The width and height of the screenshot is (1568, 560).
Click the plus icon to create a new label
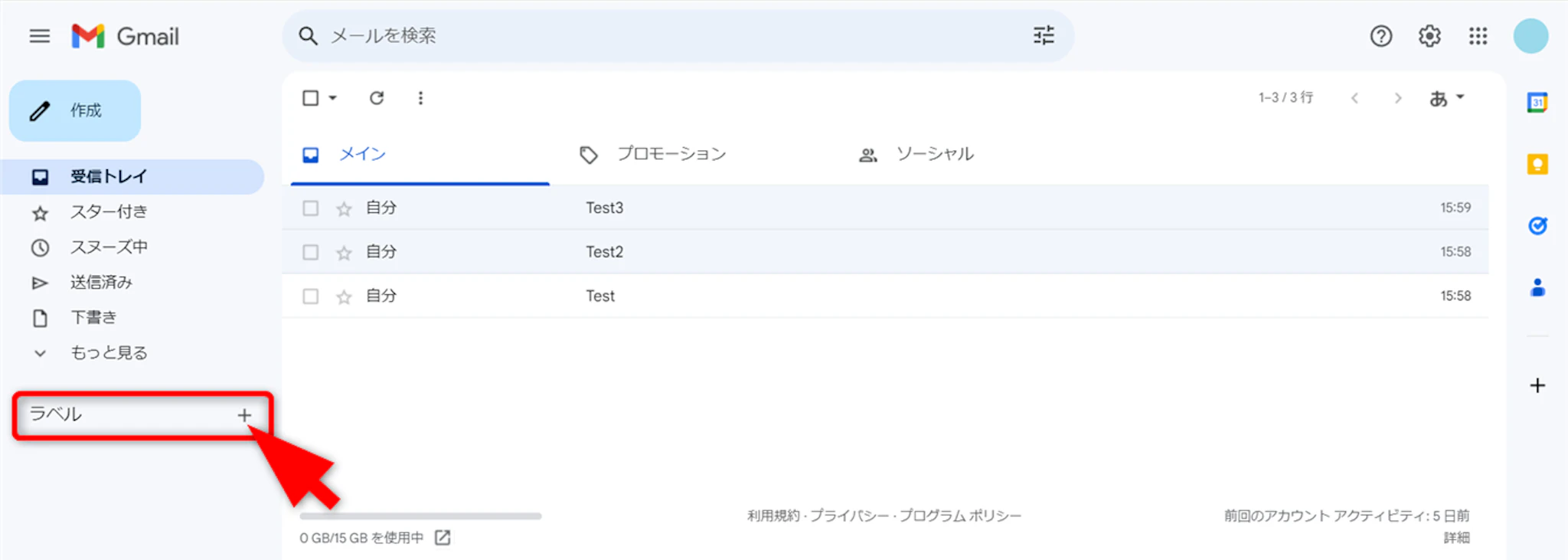pos(244,415)
